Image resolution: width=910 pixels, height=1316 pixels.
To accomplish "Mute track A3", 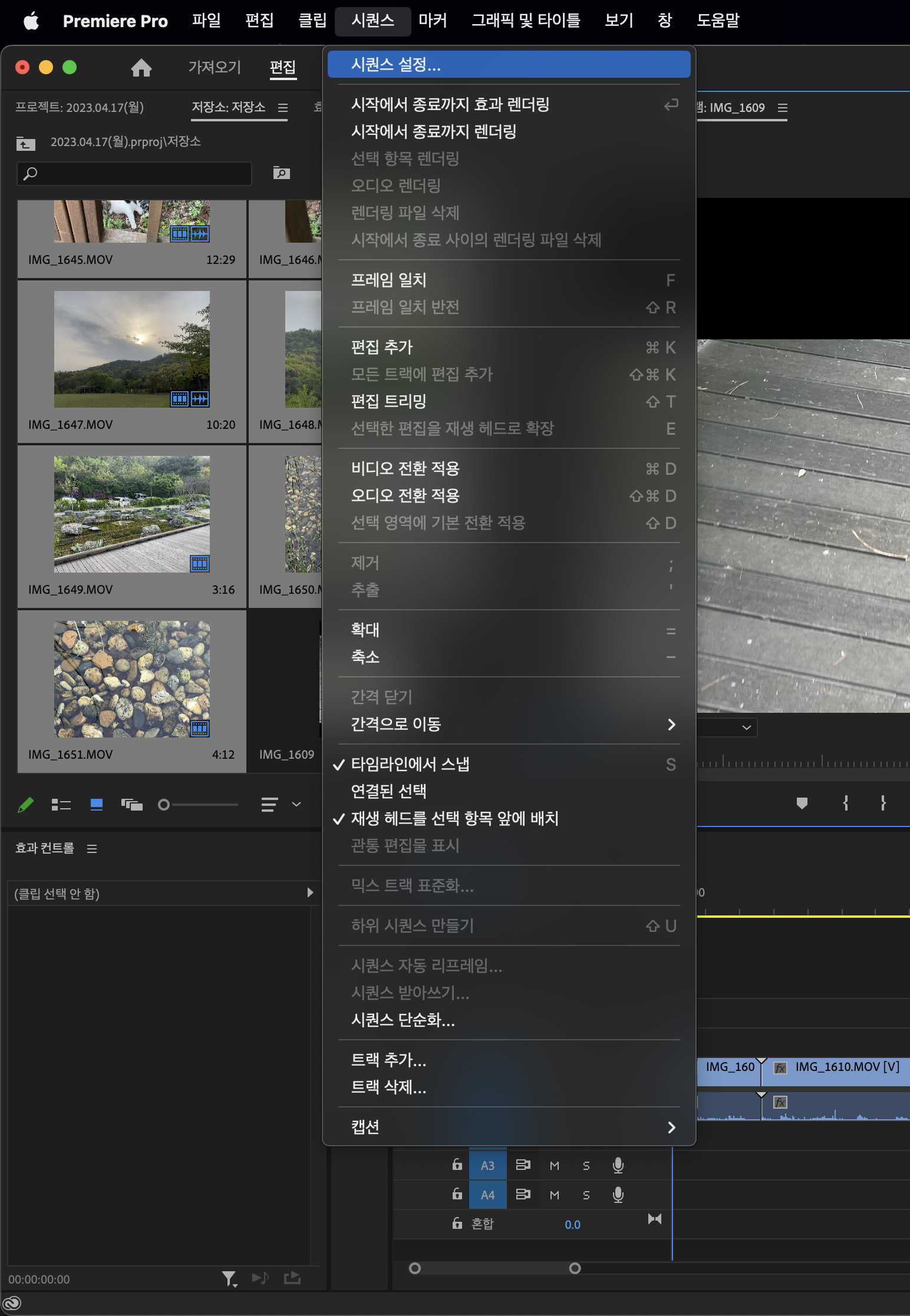I will (555, 1165).
